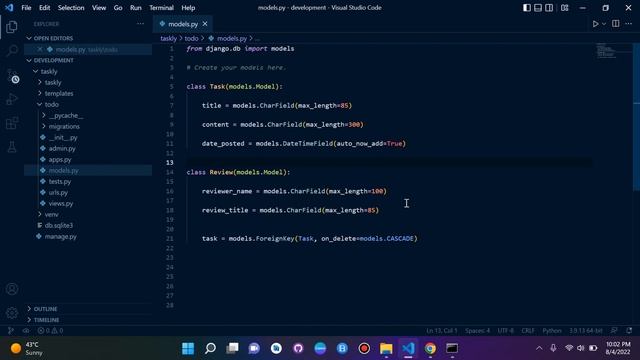
Task: Change line ending via CRLF item
Action: click(528, 331)
